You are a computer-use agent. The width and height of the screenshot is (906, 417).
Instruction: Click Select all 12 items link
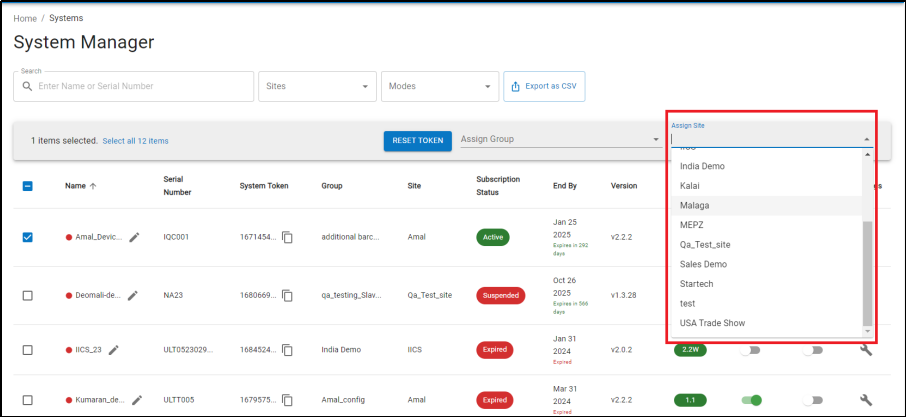pyautogui.click(x=136, y=141)
